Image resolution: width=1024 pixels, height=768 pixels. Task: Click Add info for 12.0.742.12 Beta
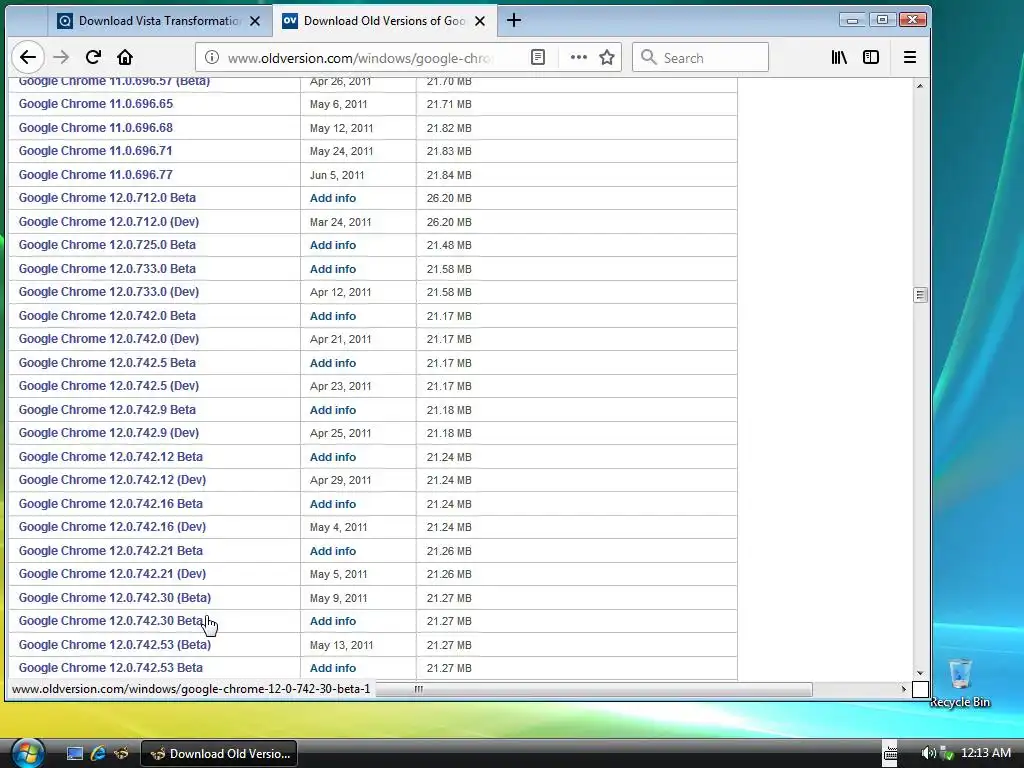point(333,456)
